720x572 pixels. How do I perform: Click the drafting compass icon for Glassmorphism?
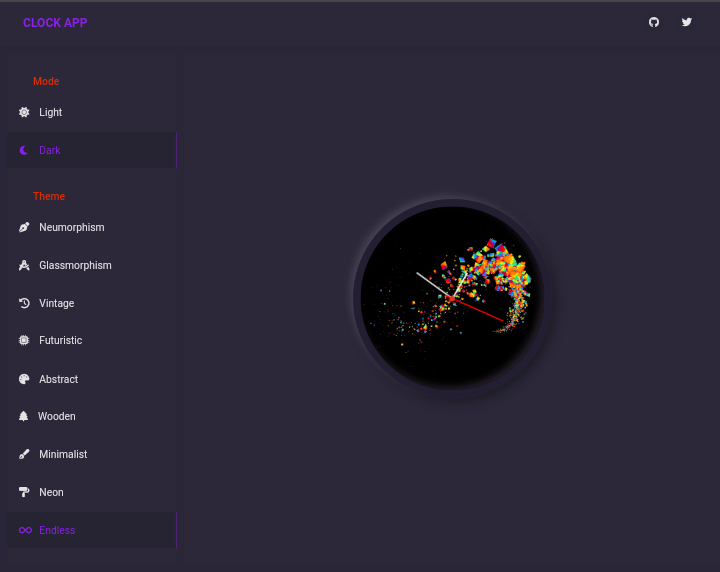(x=24, y=265)
